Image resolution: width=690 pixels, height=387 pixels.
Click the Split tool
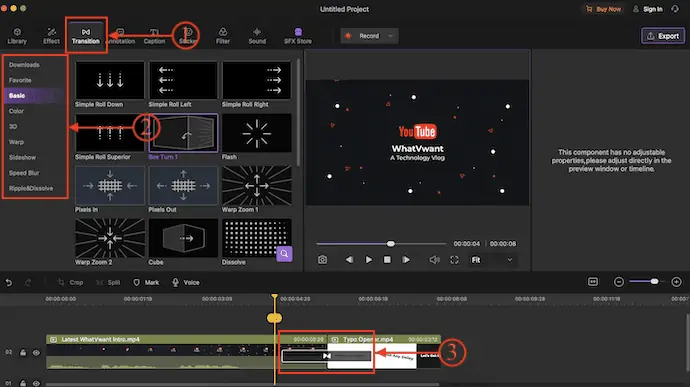(108, 282)
